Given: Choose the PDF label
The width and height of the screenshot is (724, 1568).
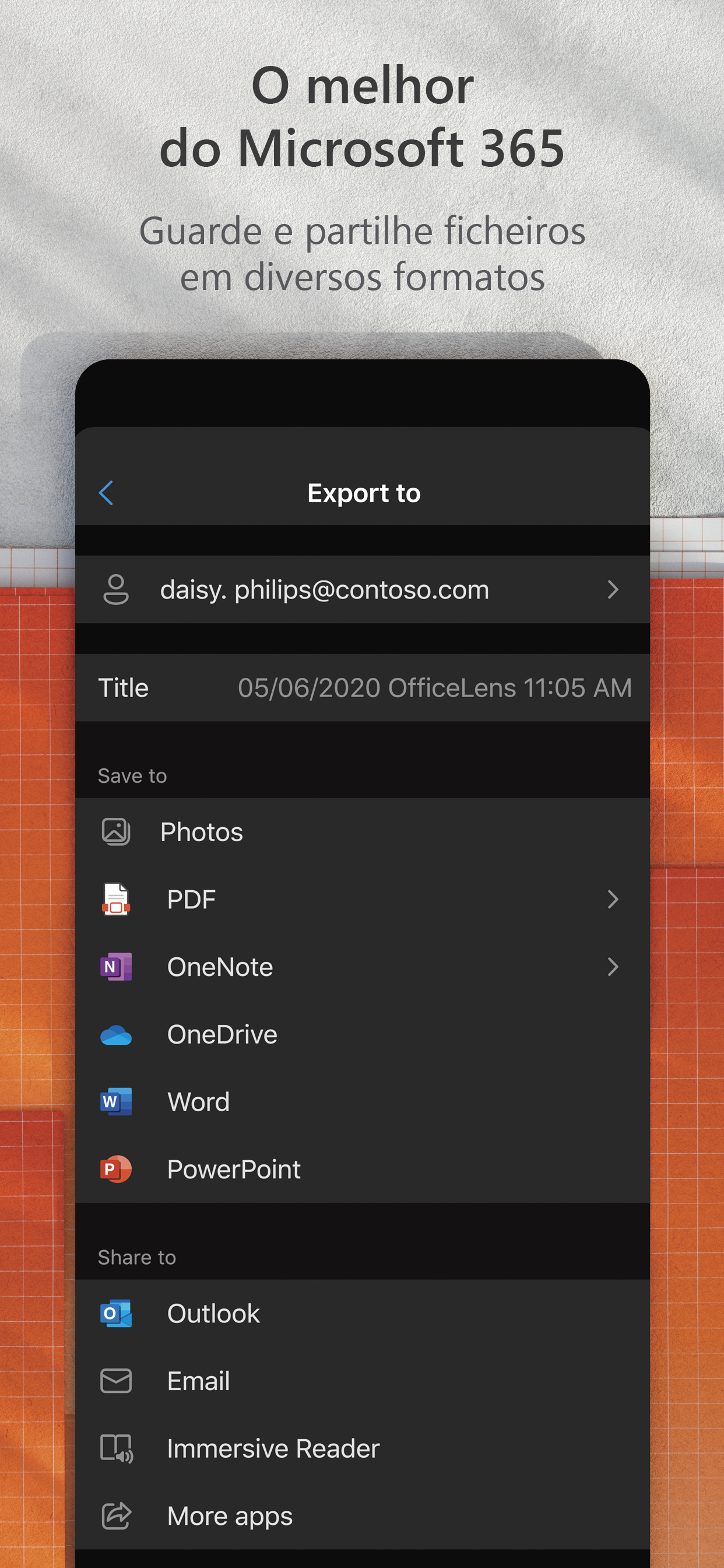Looking at the screenshot, I should (192, 899).
